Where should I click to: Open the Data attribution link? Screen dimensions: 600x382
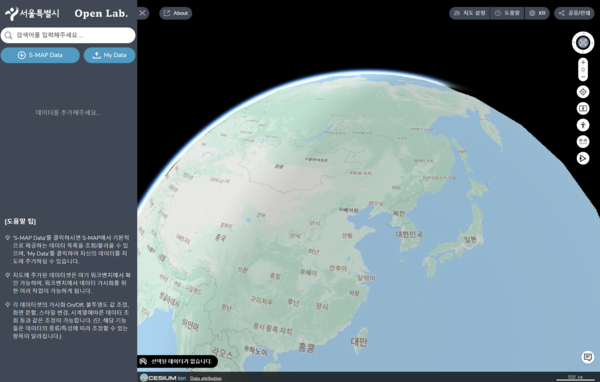(x=206, y=379)
